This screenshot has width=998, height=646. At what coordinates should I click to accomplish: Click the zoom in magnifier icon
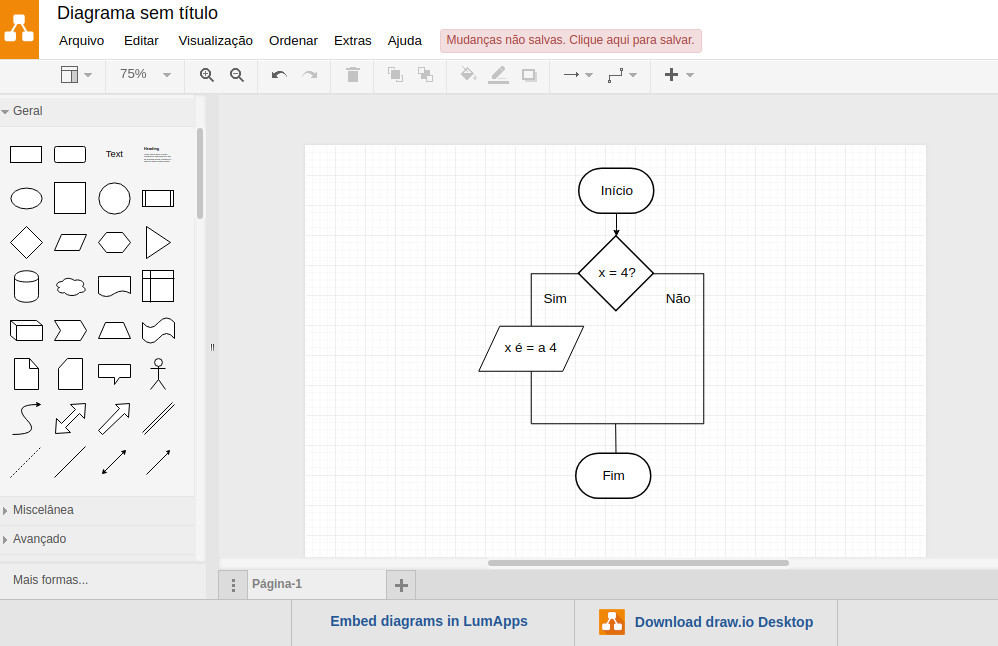(207, 75)
